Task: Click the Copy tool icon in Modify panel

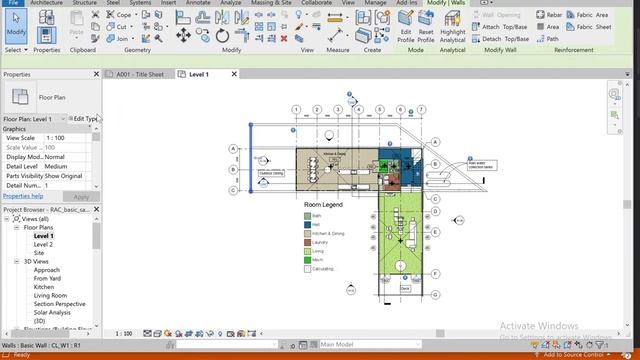Action: tap(202, 35)
